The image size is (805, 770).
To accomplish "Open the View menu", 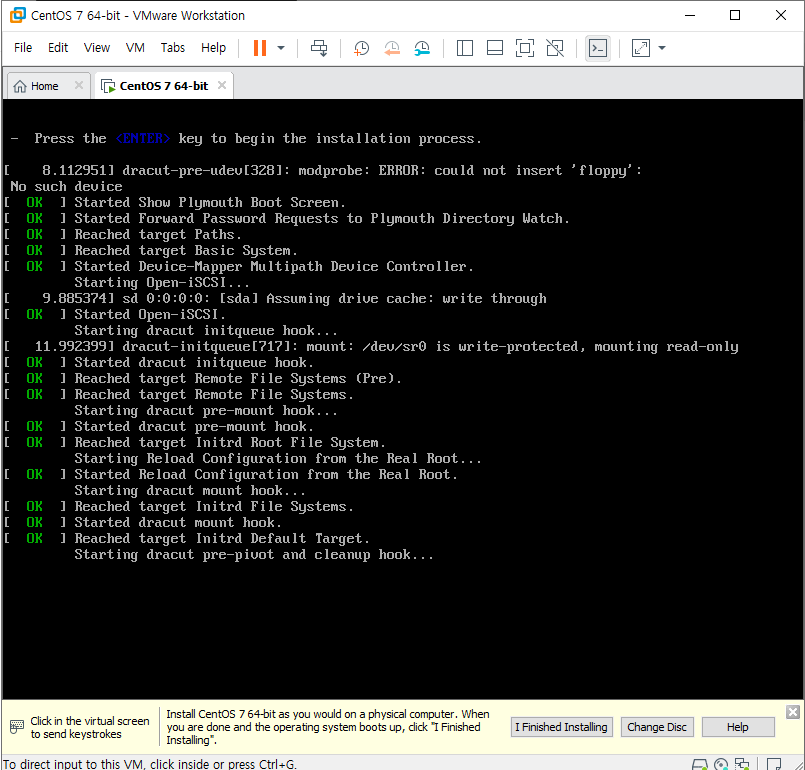I will (97, 48).
